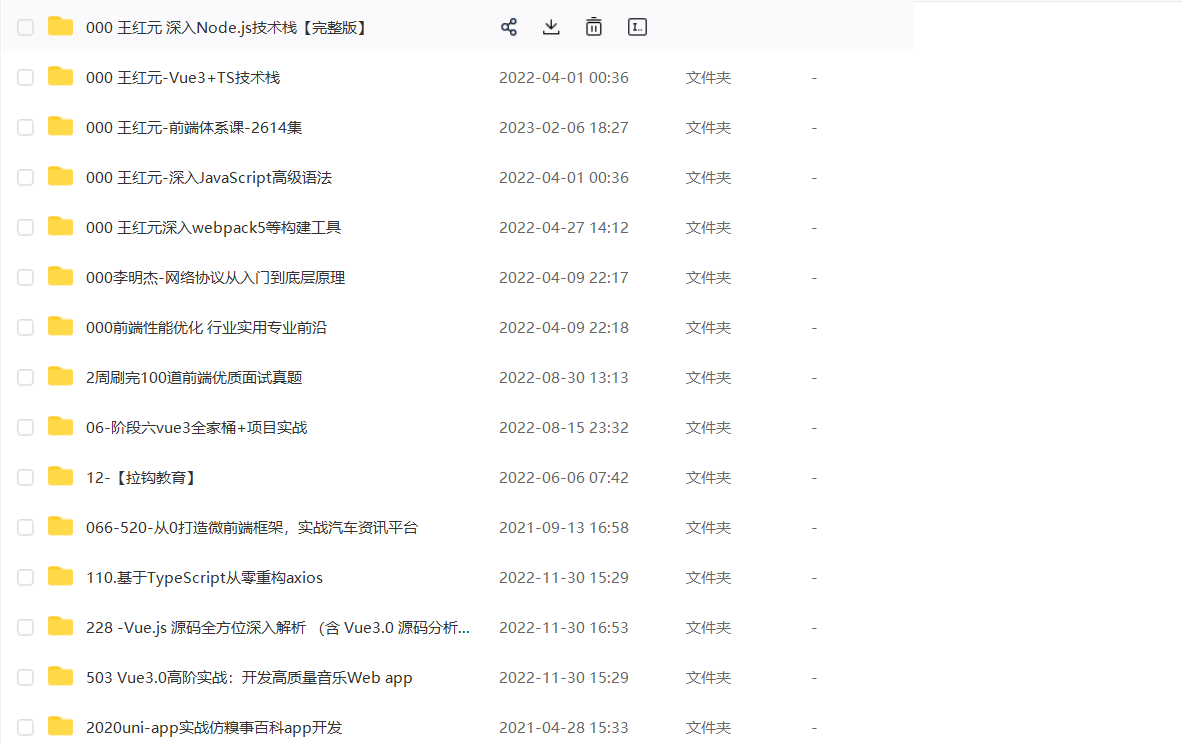Click folder icon of 503 Vue3.0高阶实战

tap(60, 677)
